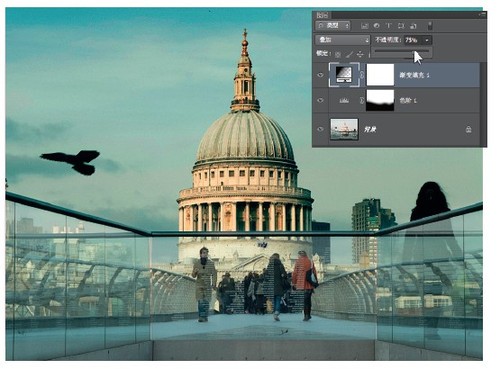Hide the 色阶 1 layer with eye icon

(320, 100)
